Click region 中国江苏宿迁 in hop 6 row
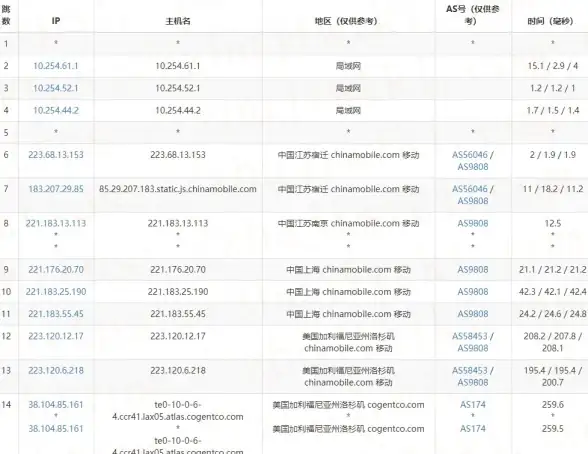Viewport: 588px width, 454px height. pos(348,155)
